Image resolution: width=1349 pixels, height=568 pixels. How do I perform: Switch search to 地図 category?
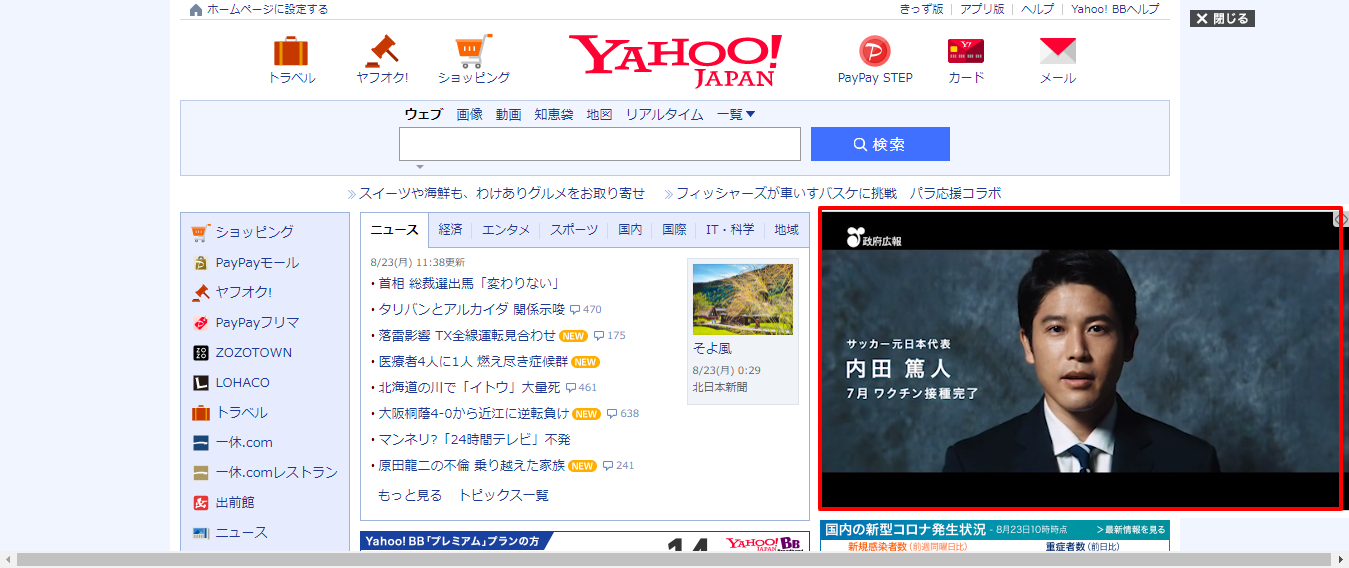click(x=599, y=115)
